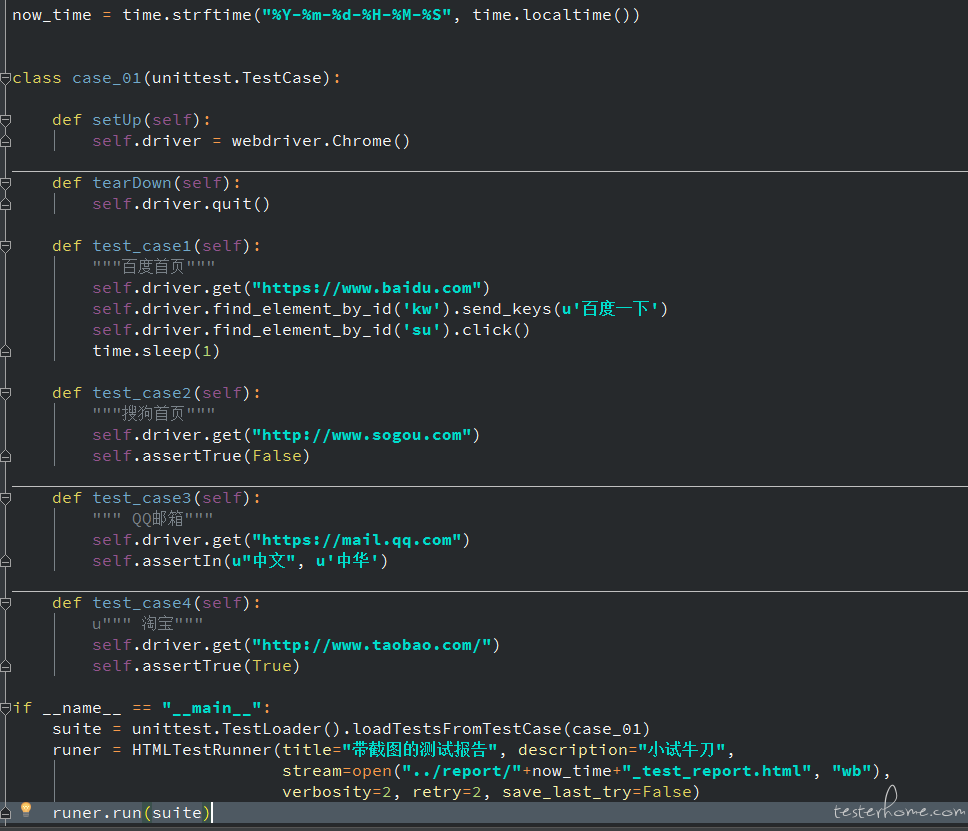
Task: Click the "__main__" string
Action: 212,708
